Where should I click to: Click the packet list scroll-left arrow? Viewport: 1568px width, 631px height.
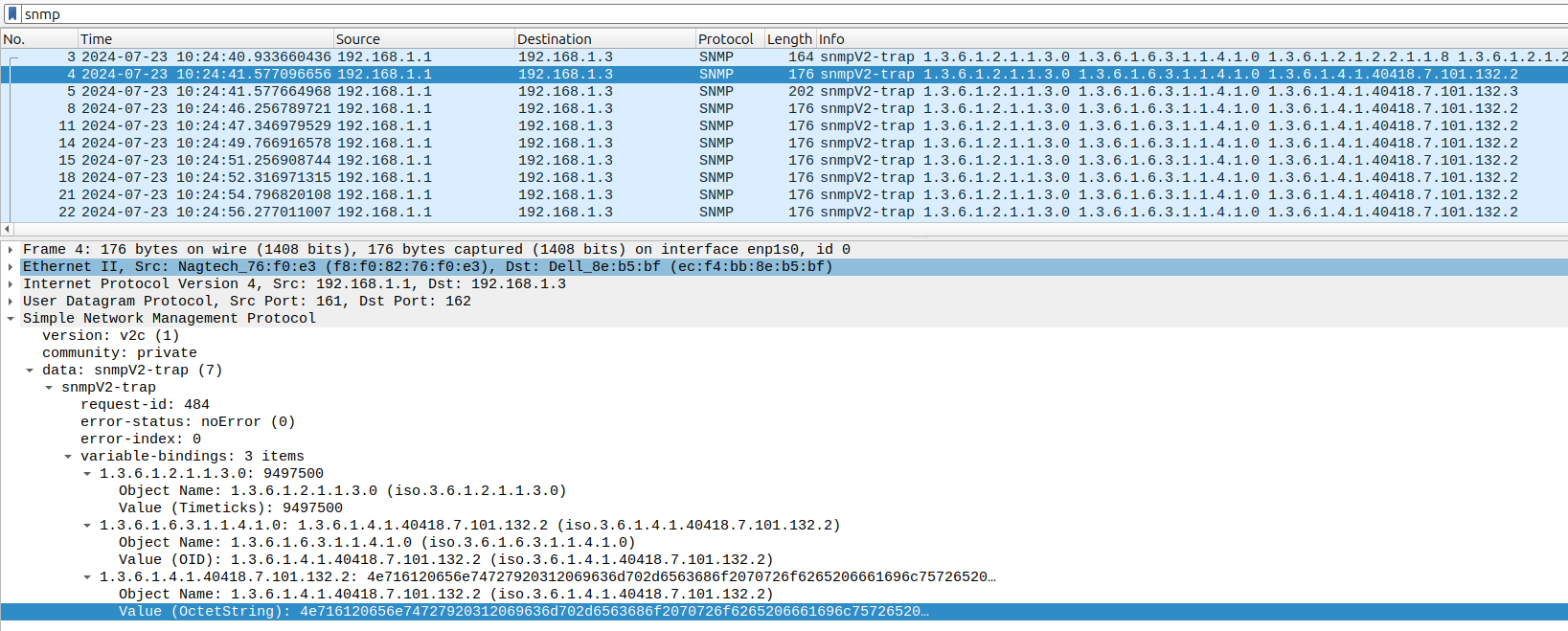(7, 229)
